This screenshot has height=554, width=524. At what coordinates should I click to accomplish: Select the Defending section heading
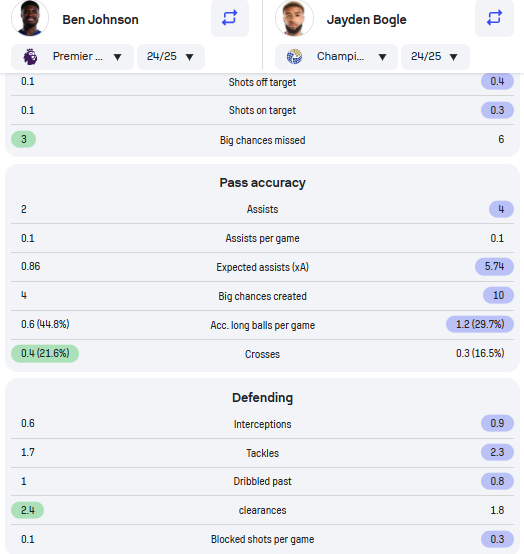[x=262, y=397]
